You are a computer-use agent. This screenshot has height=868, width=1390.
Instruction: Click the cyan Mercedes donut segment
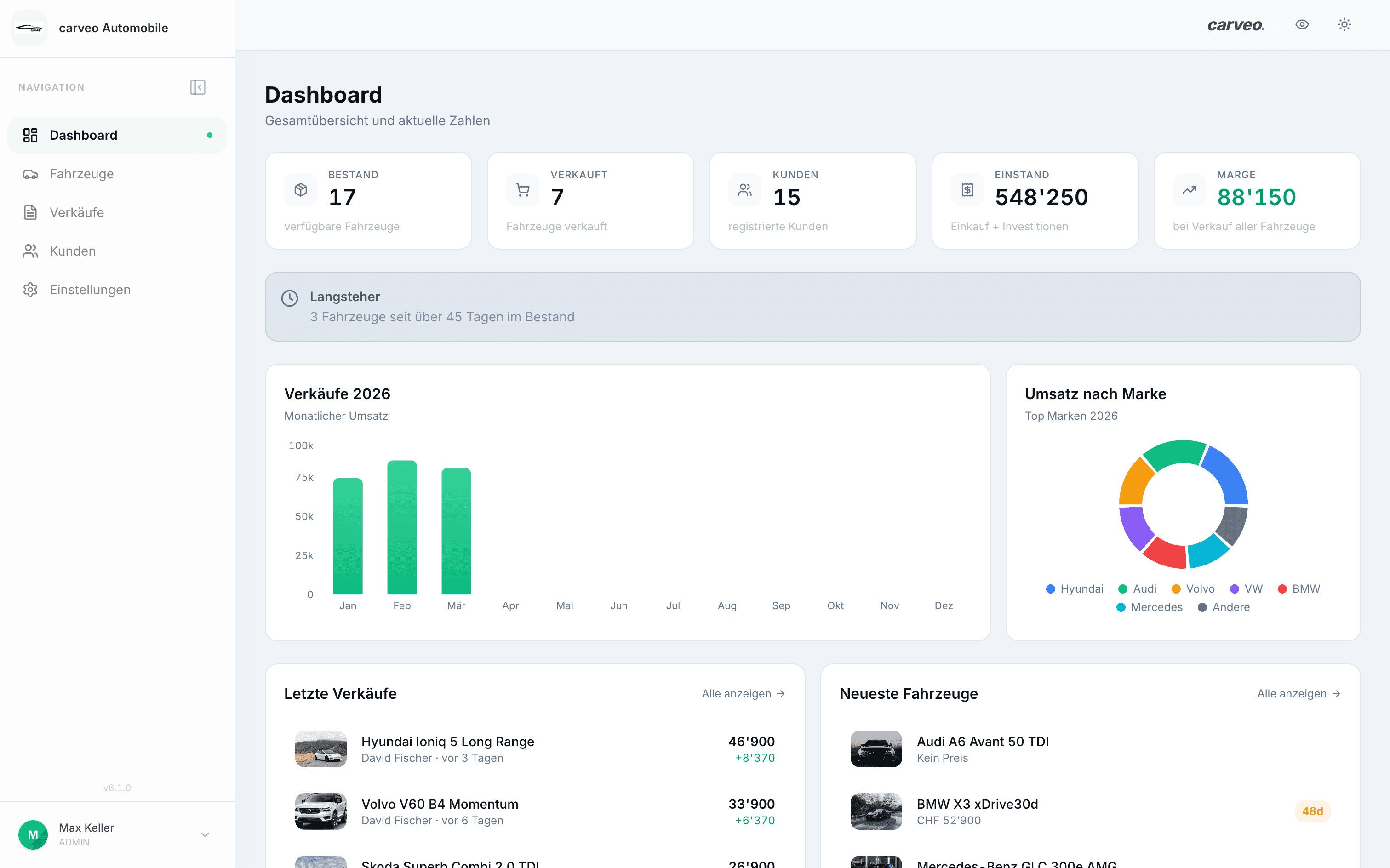1207,551
